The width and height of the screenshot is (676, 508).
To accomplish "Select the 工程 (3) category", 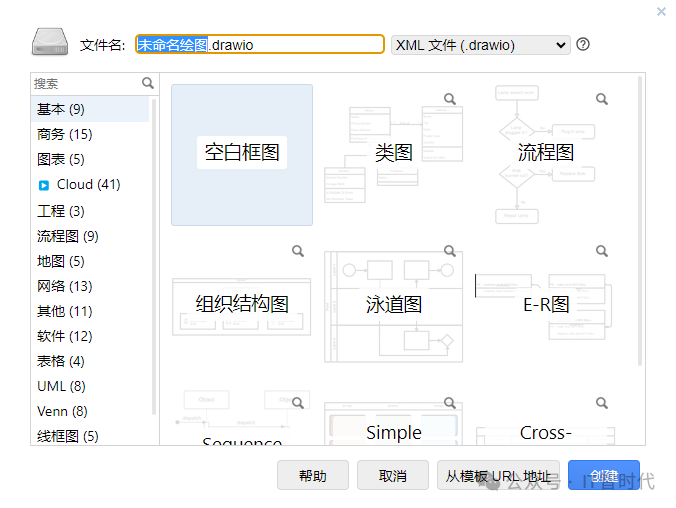I will pos(91,211).
